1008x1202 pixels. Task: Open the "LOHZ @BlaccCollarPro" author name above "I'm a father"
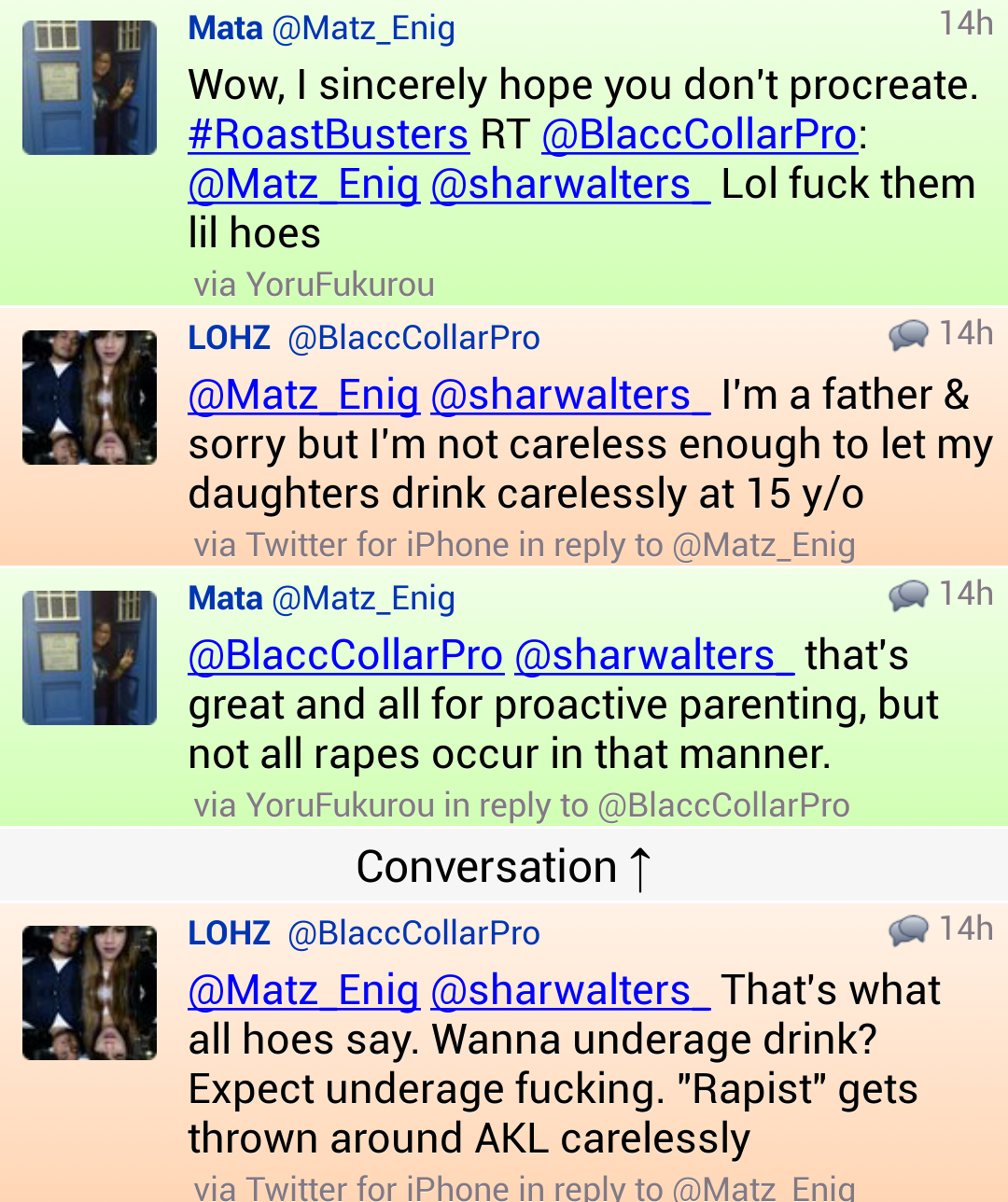click(364, 338)
